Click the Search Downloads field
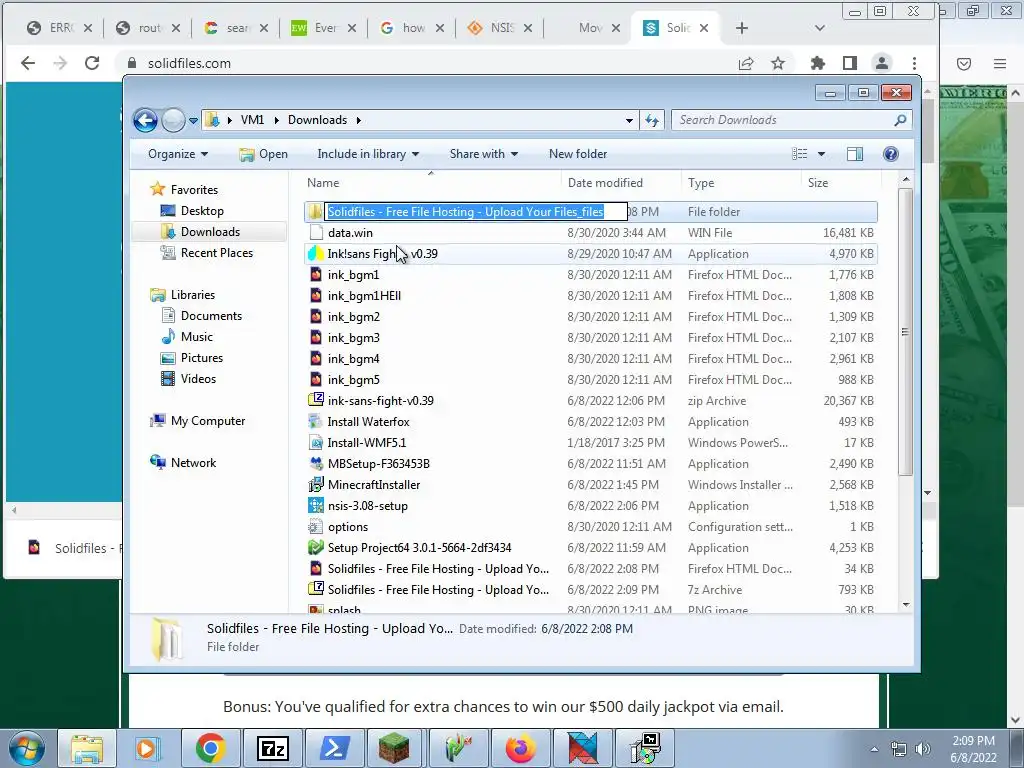Viewport: 1024px width, 768px height. pos(791,120)
